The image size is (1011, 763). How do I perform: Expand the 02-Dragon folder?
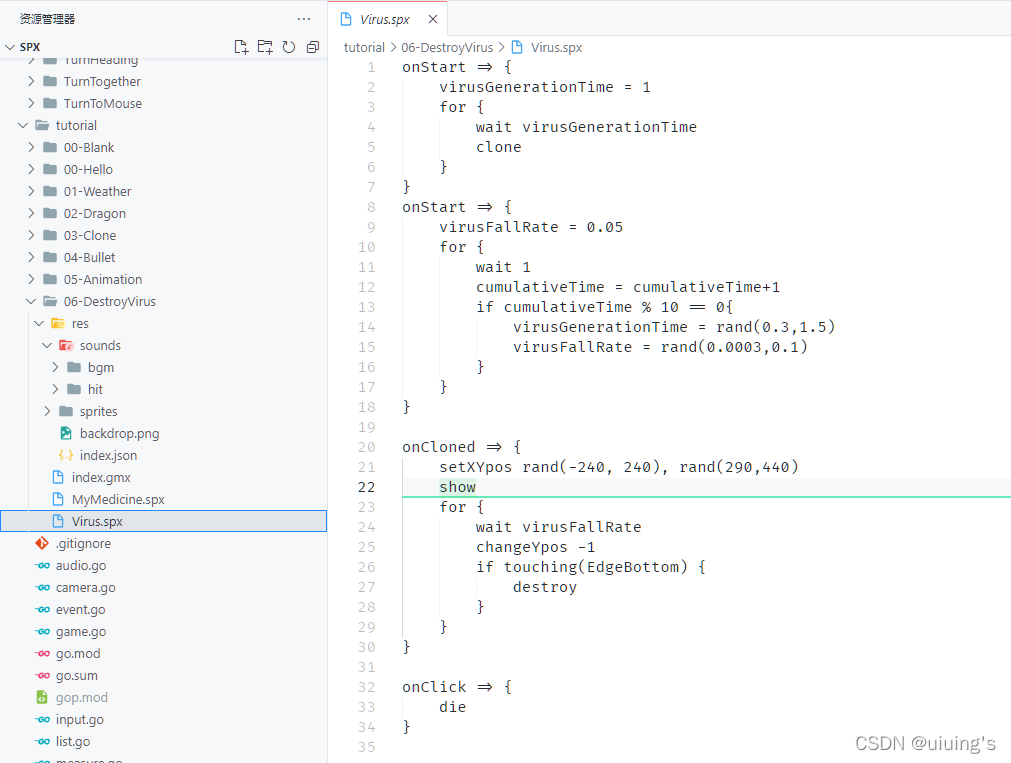pyautogui.click(x=31, y=213)
